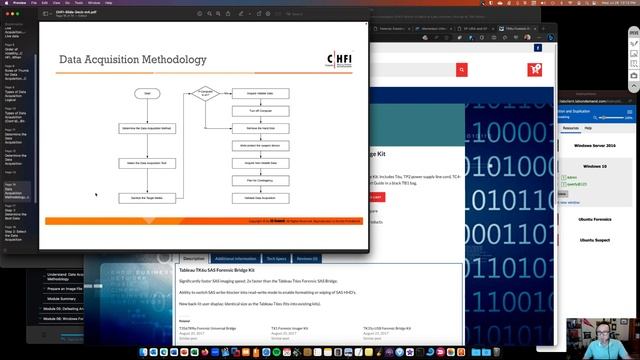
Task: Click the red search button on webpage
Action: click(462, 70)
